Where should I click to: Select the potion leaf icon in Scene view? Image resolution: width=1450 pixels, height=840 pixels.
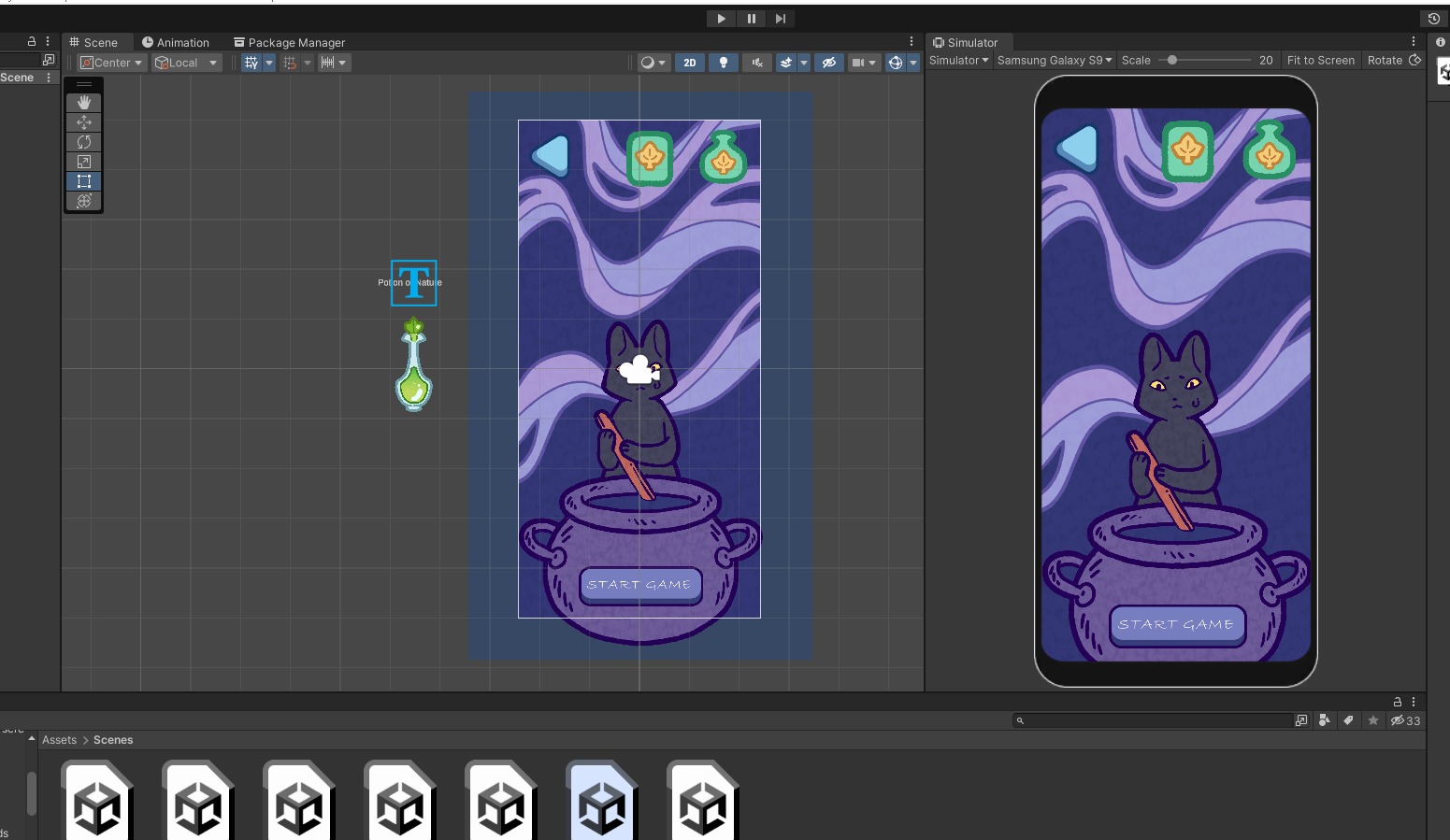click(724, 157)
